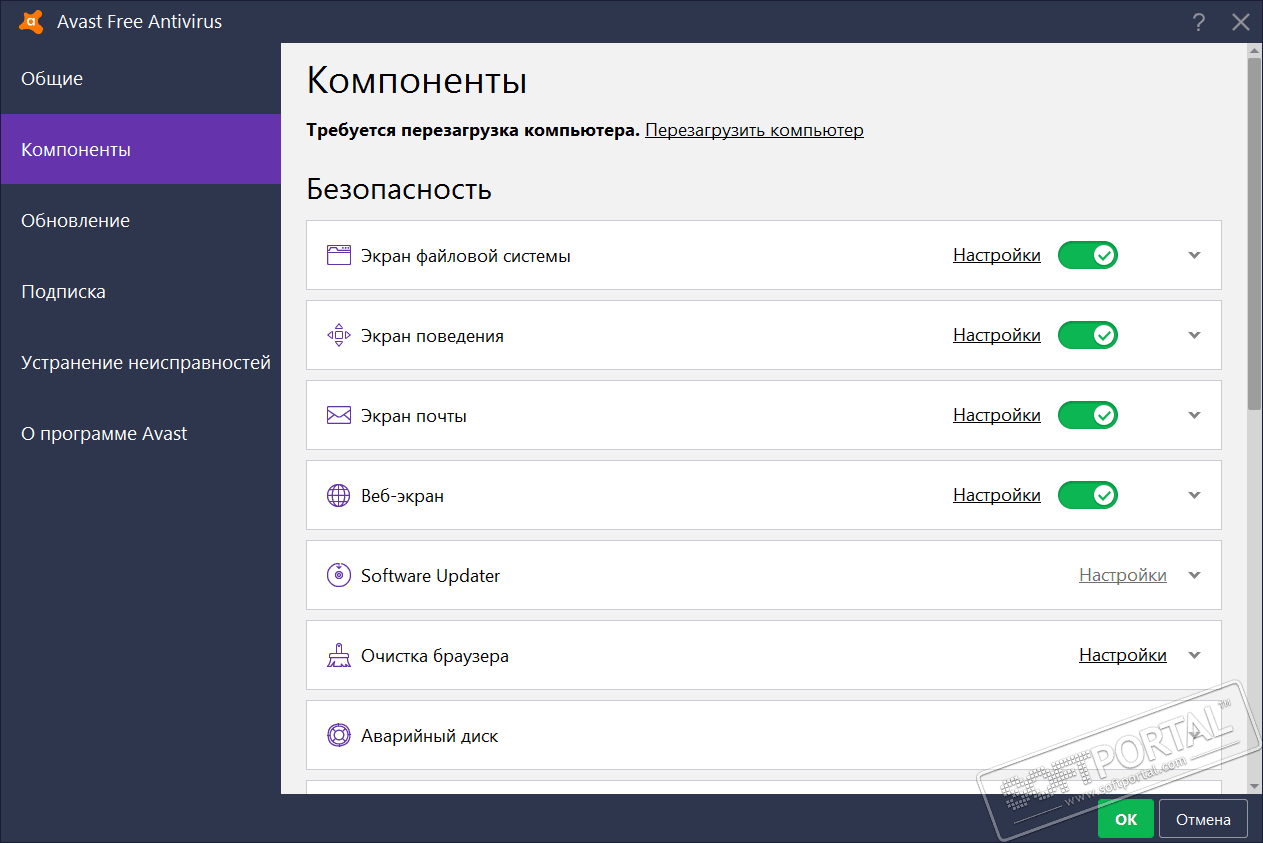Open О программе Avast section
The image size is (1263, 843).
(x=141, y=434)
